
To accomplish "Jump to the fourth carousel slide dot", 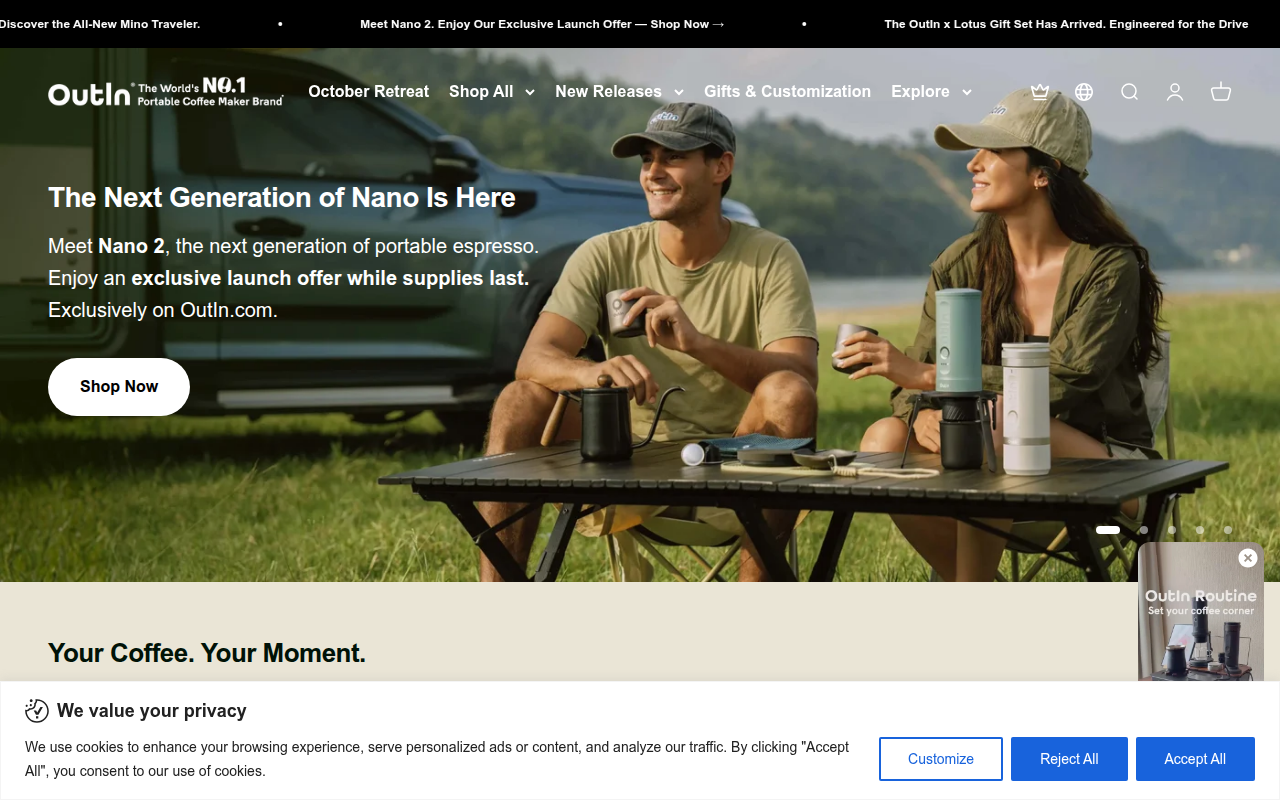I will [x=1200, y=530].
